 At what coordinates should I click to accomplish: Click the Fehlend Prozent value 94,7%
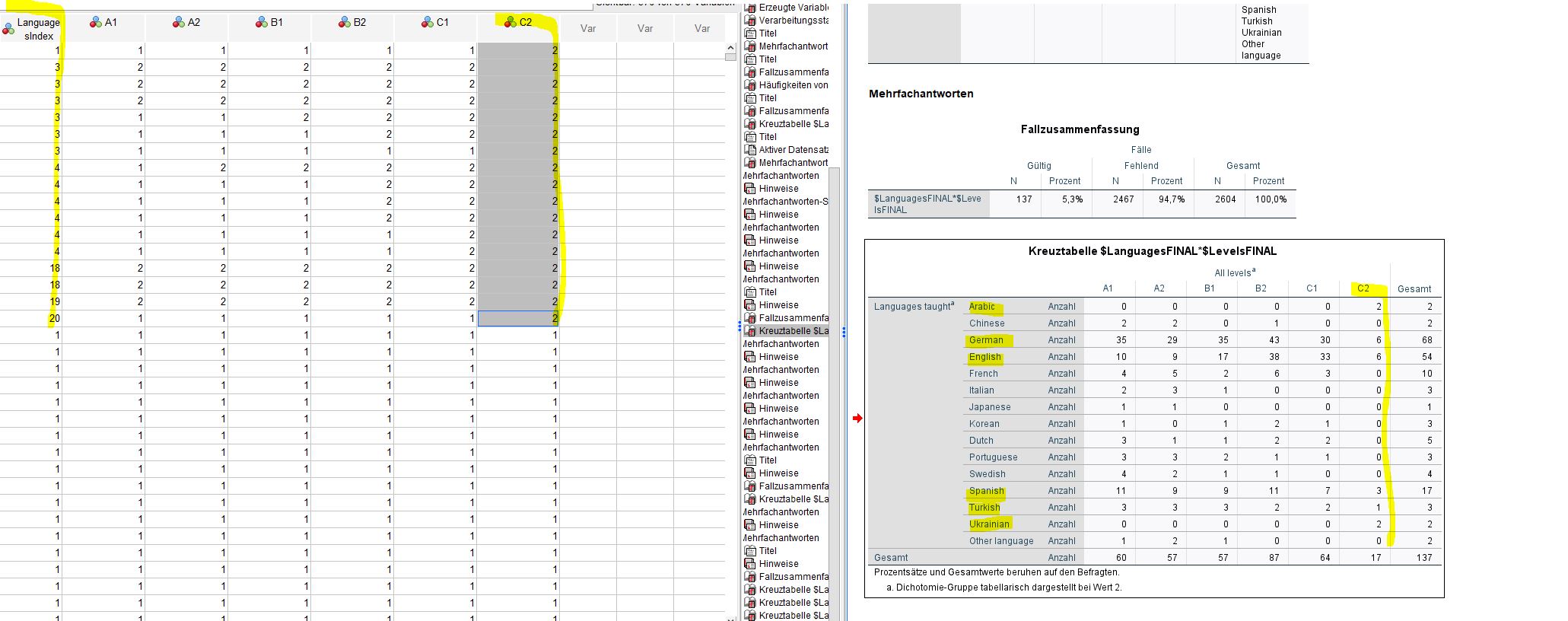(1172, 199)
